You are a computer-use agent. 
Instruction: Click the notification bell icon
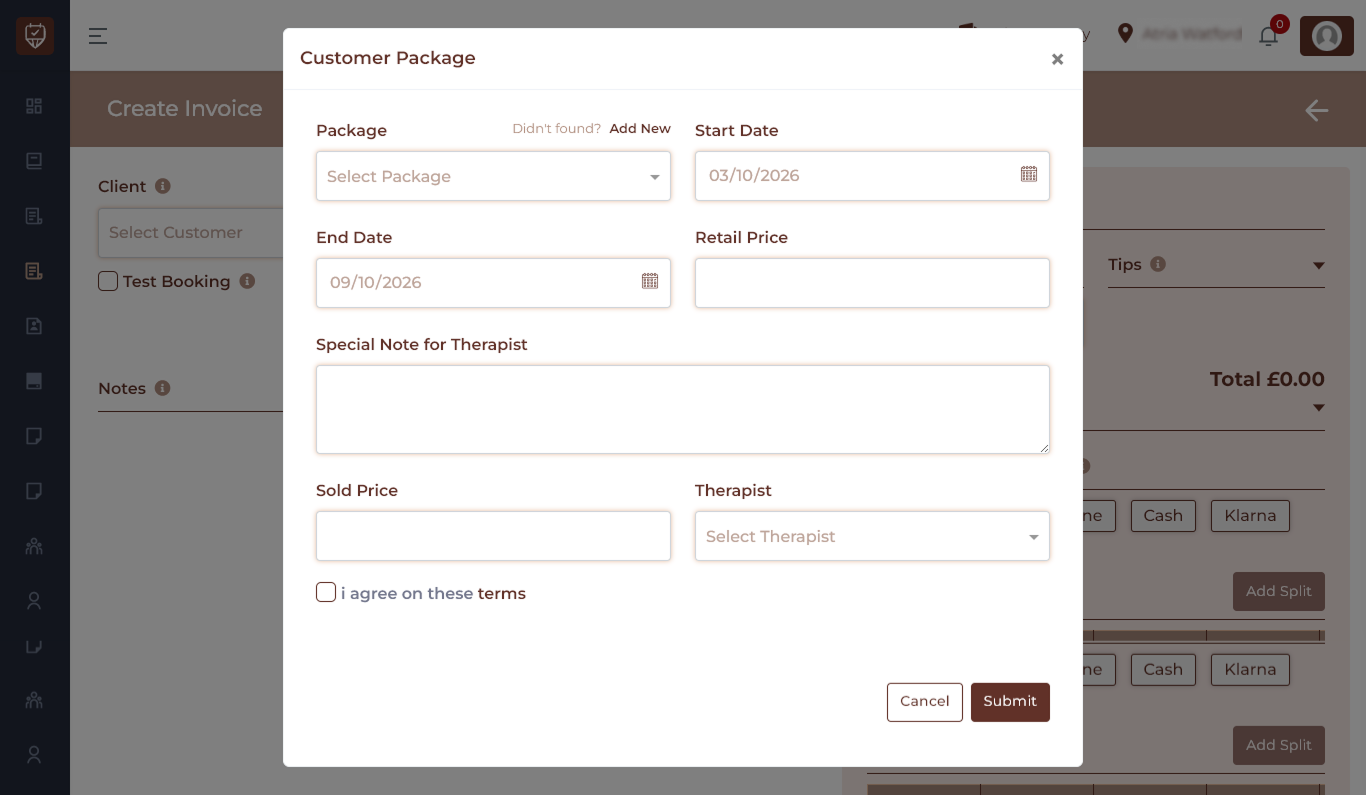click(1268, 36)
